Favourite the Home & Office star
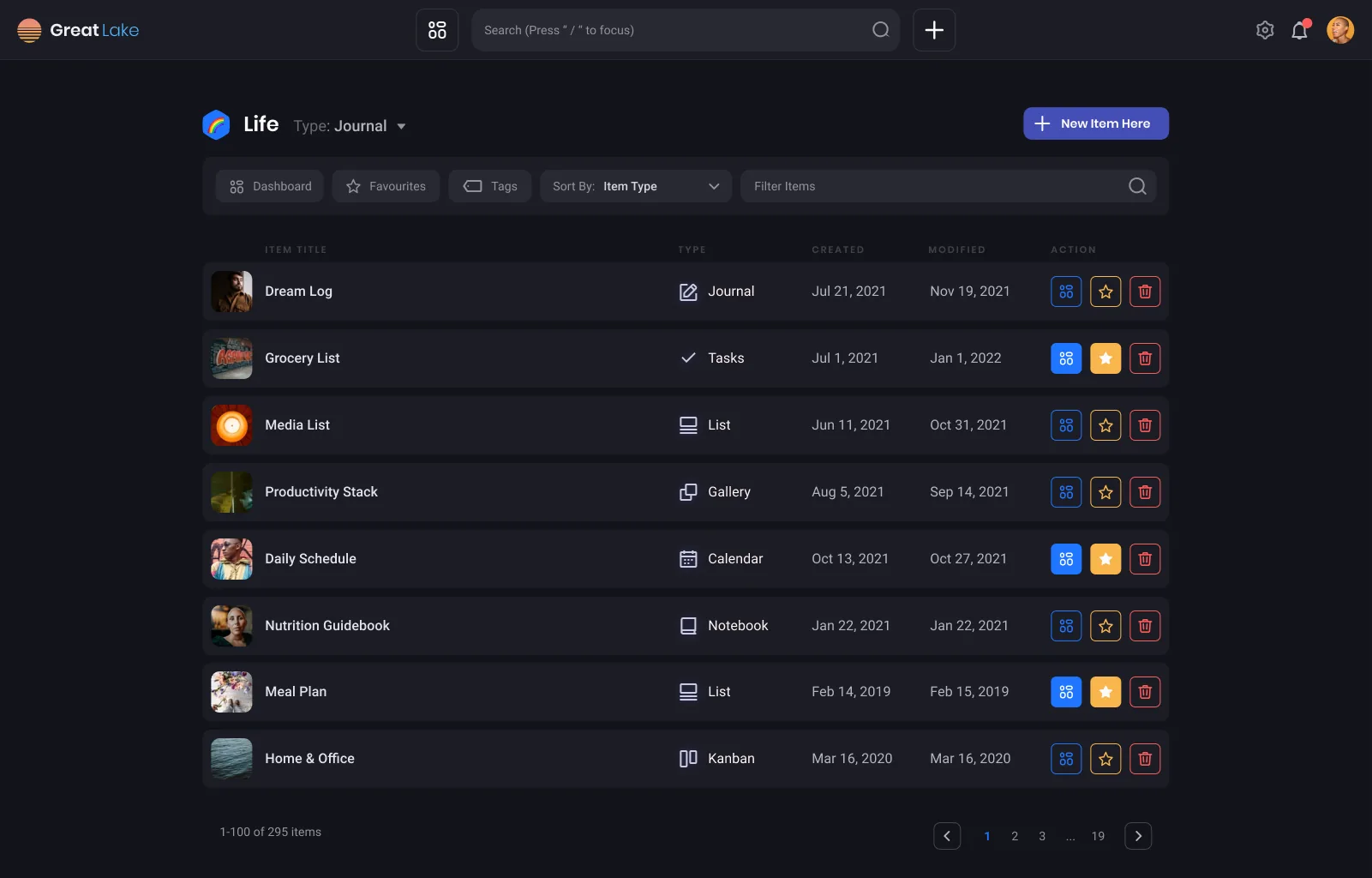Screen dimensions: 1372x878 pos(1105,759)
